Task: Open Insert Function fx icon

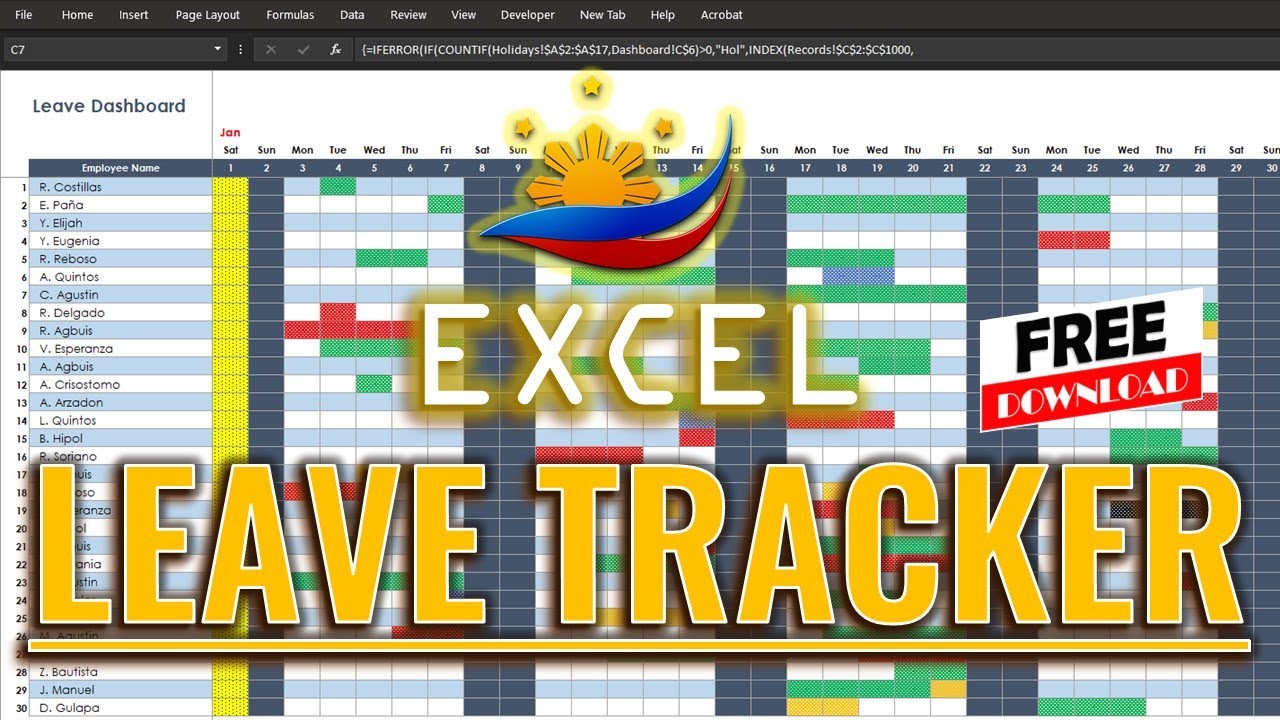Action: click(x=336, y=49)
